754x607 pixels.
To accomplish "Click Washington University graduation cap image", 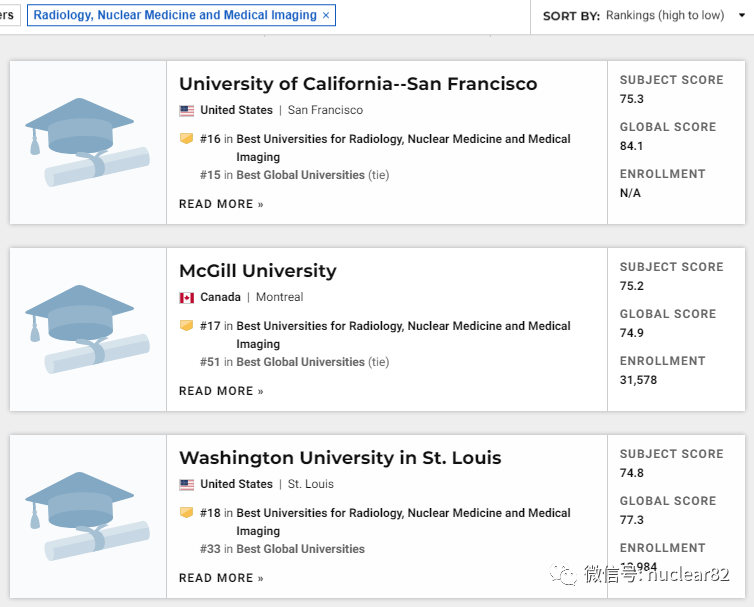I will [x=88, y=516].
